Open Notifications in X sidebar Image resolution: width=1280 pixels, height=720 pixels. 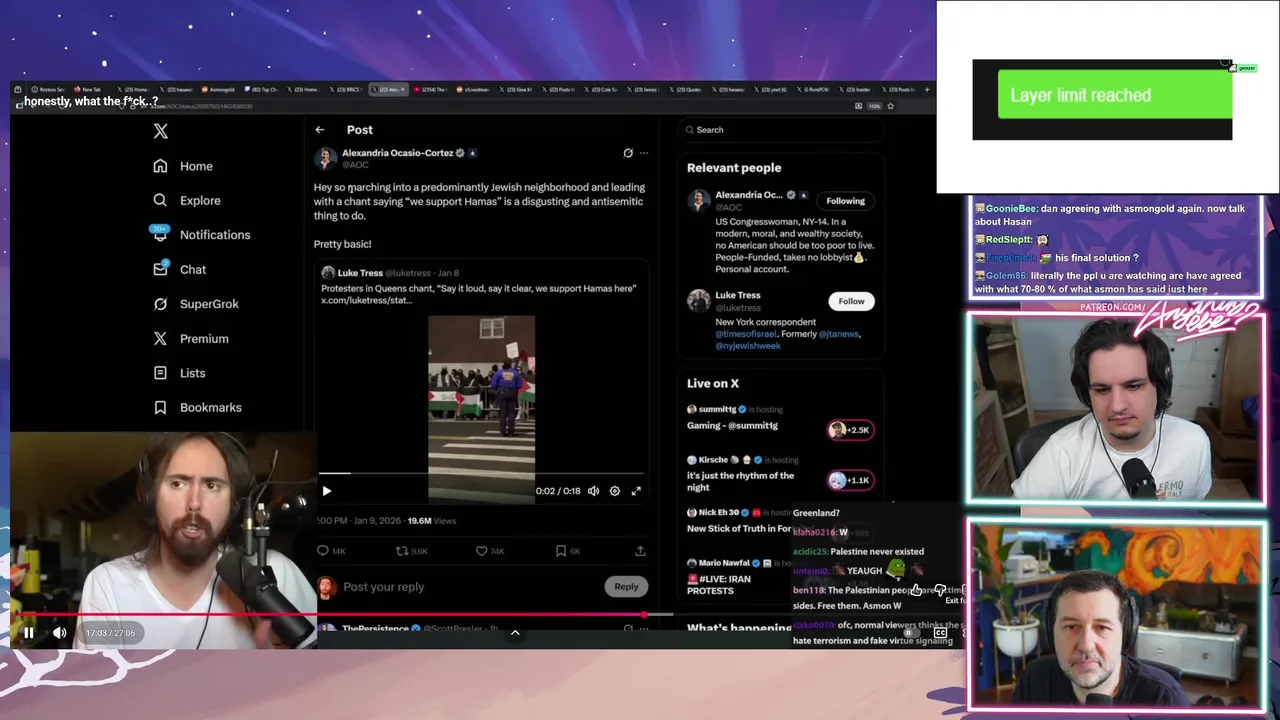(202, 235)
